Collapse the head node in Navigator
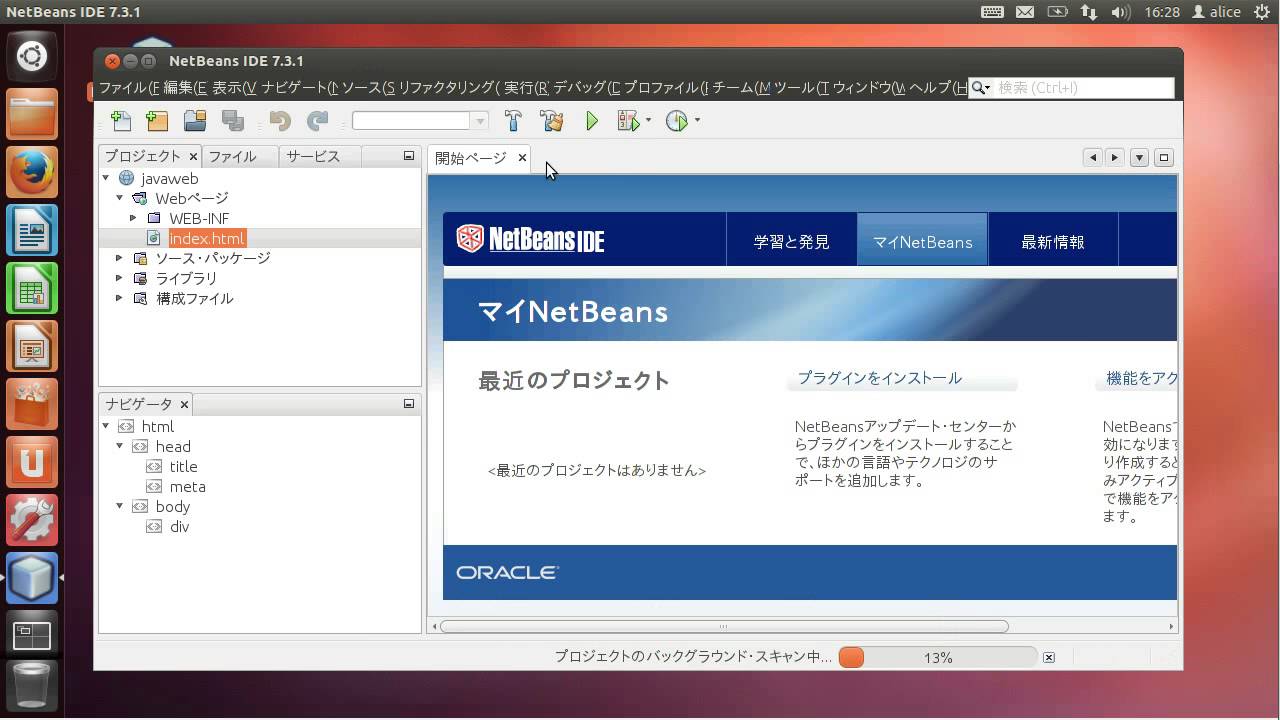Viewport: 1280px width, 720px height. pyautogui.click(x=120, y=446)
